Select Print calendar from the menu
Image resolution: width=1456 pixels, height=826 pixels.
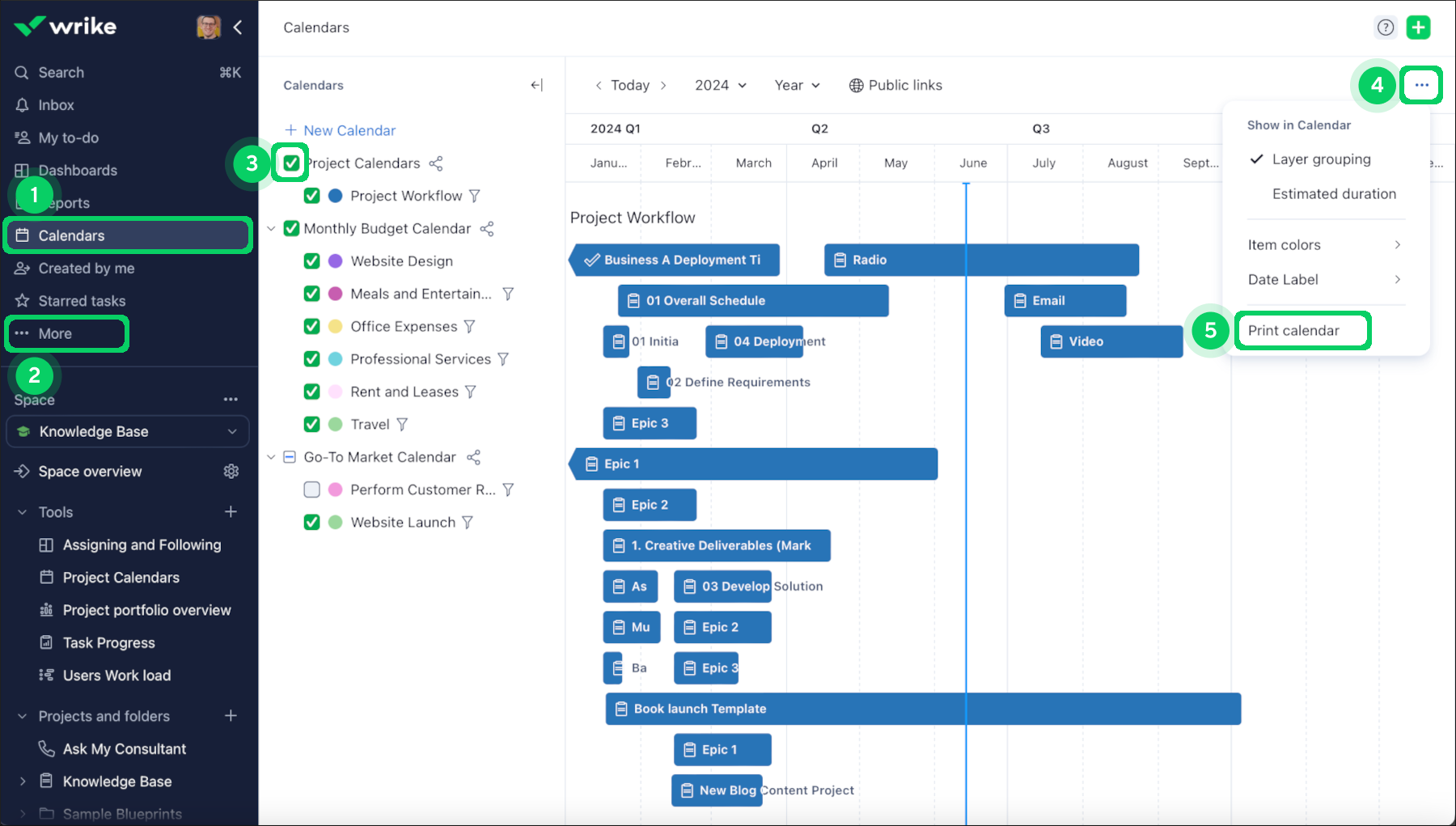(x=1293, y=331)
